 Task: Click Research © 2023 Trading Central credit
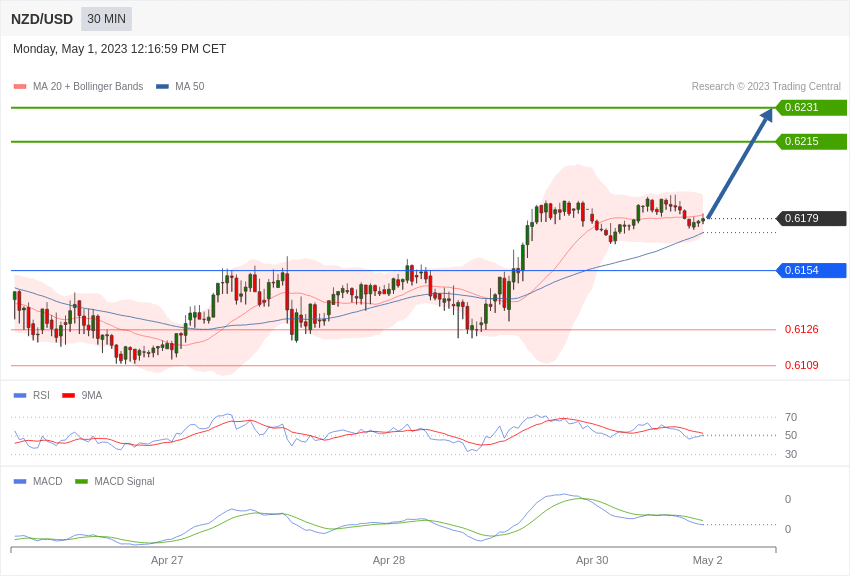tap(766, 86)
